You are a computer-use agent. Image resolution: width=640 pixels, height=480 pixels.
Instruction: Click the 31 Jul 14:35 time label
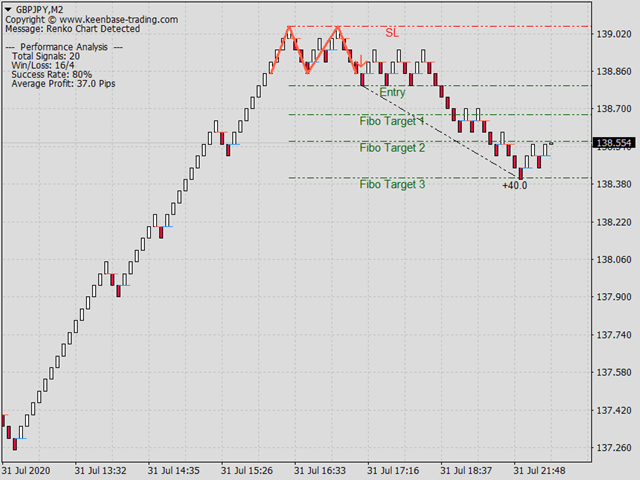coord(173,471)
